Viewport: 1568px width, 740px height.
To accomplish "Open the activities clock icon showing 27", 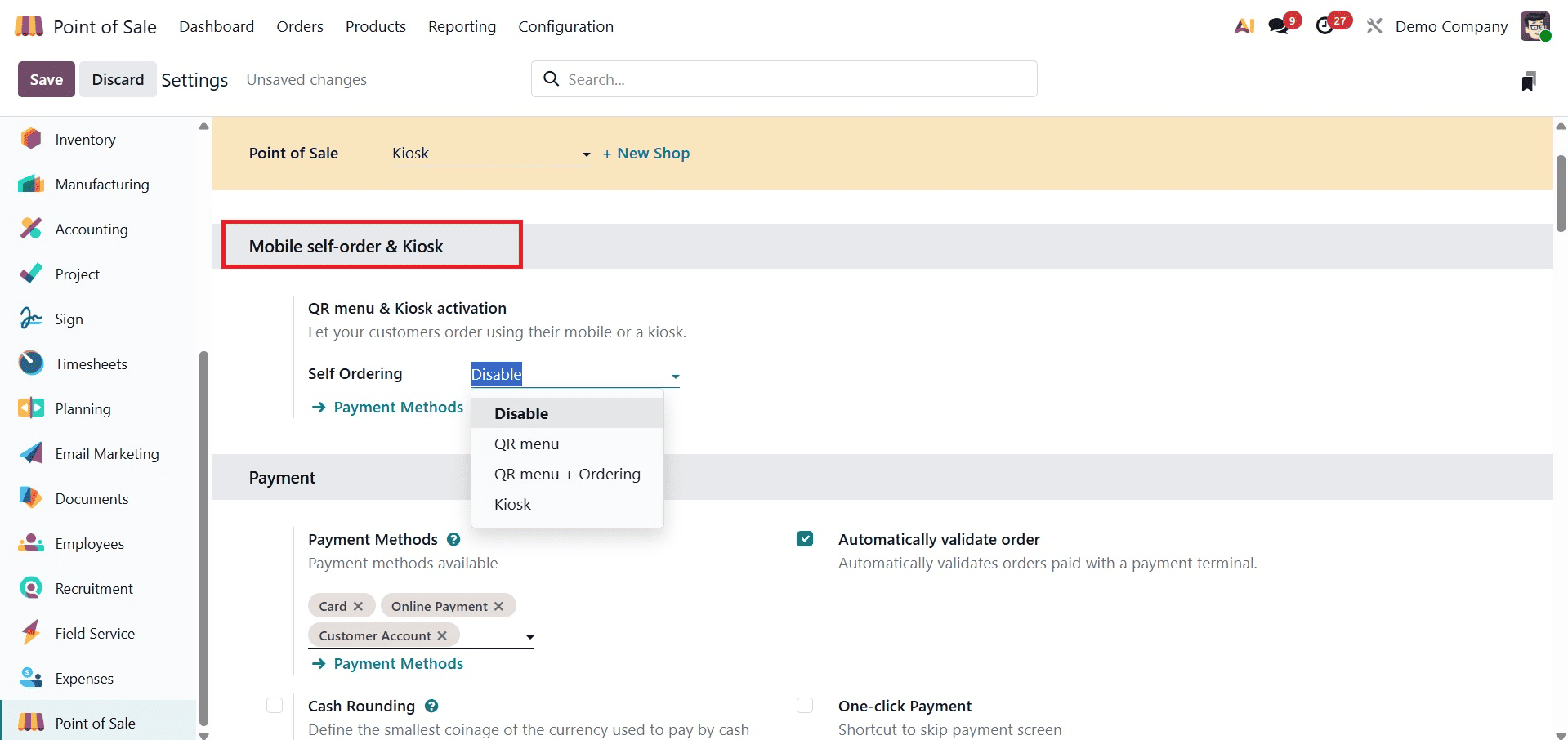I will pos(1328,25).
